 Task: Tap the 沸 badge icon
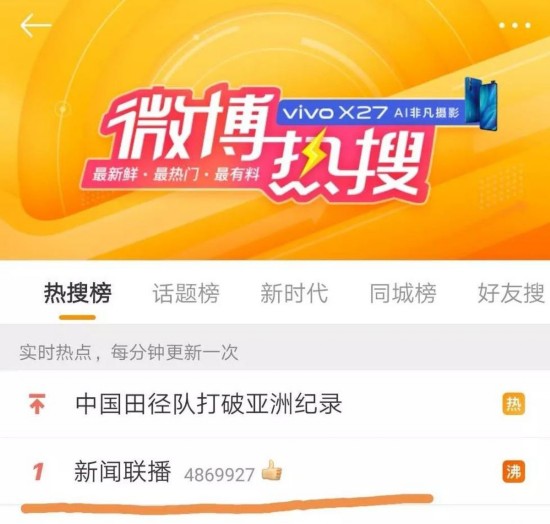(514, 472)
